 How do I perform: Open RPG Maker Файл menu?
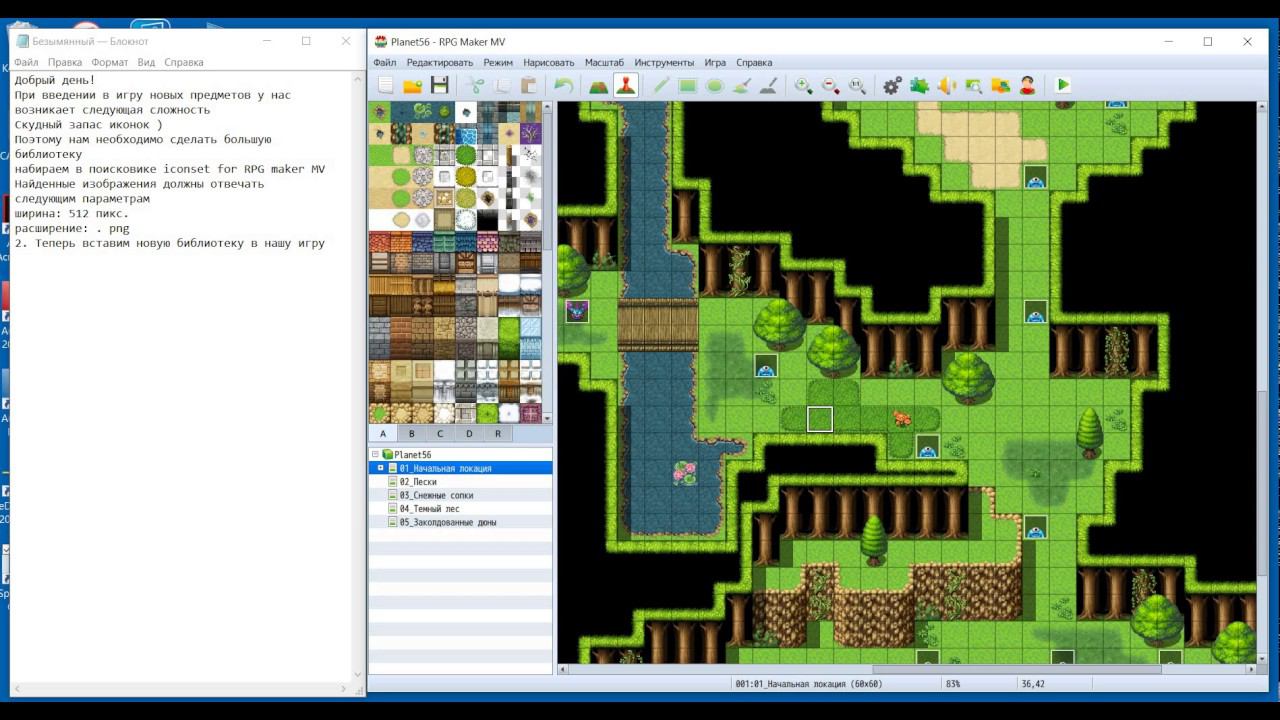click(385, 62)
